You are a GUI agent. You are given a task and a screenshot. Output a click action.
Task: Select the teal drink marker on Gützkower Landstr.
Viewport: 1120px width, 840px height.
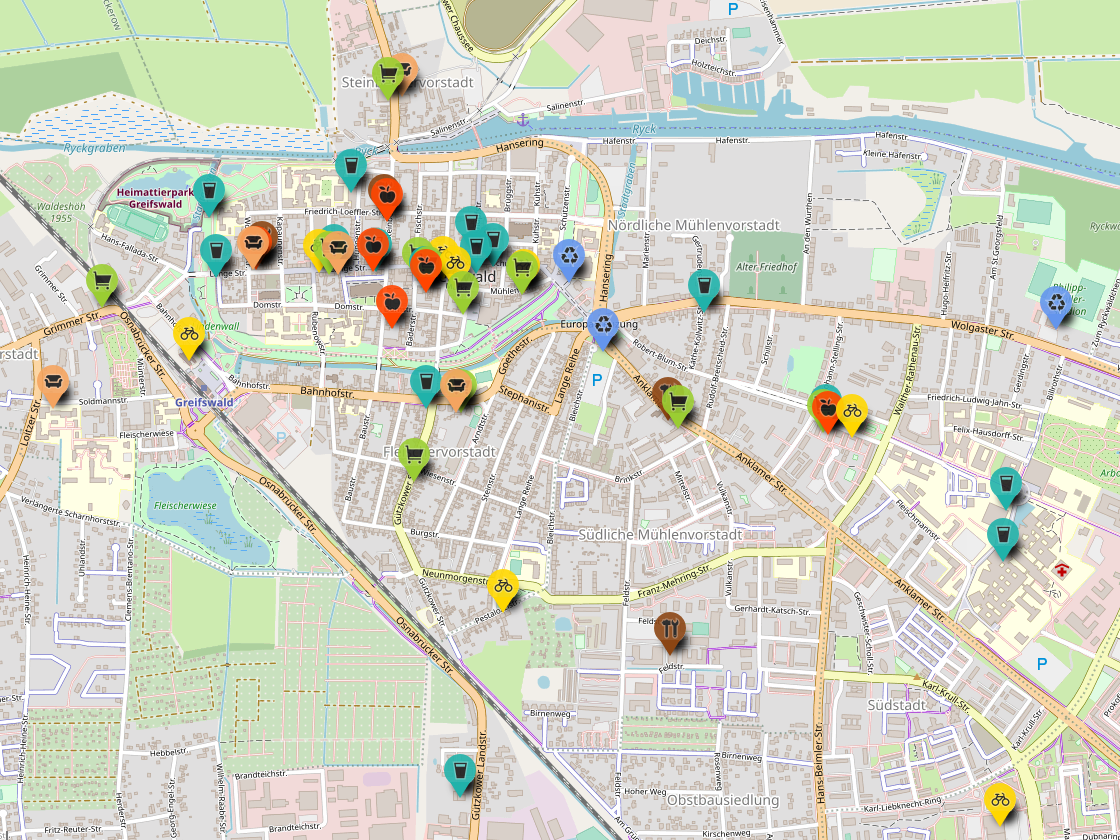459,771
